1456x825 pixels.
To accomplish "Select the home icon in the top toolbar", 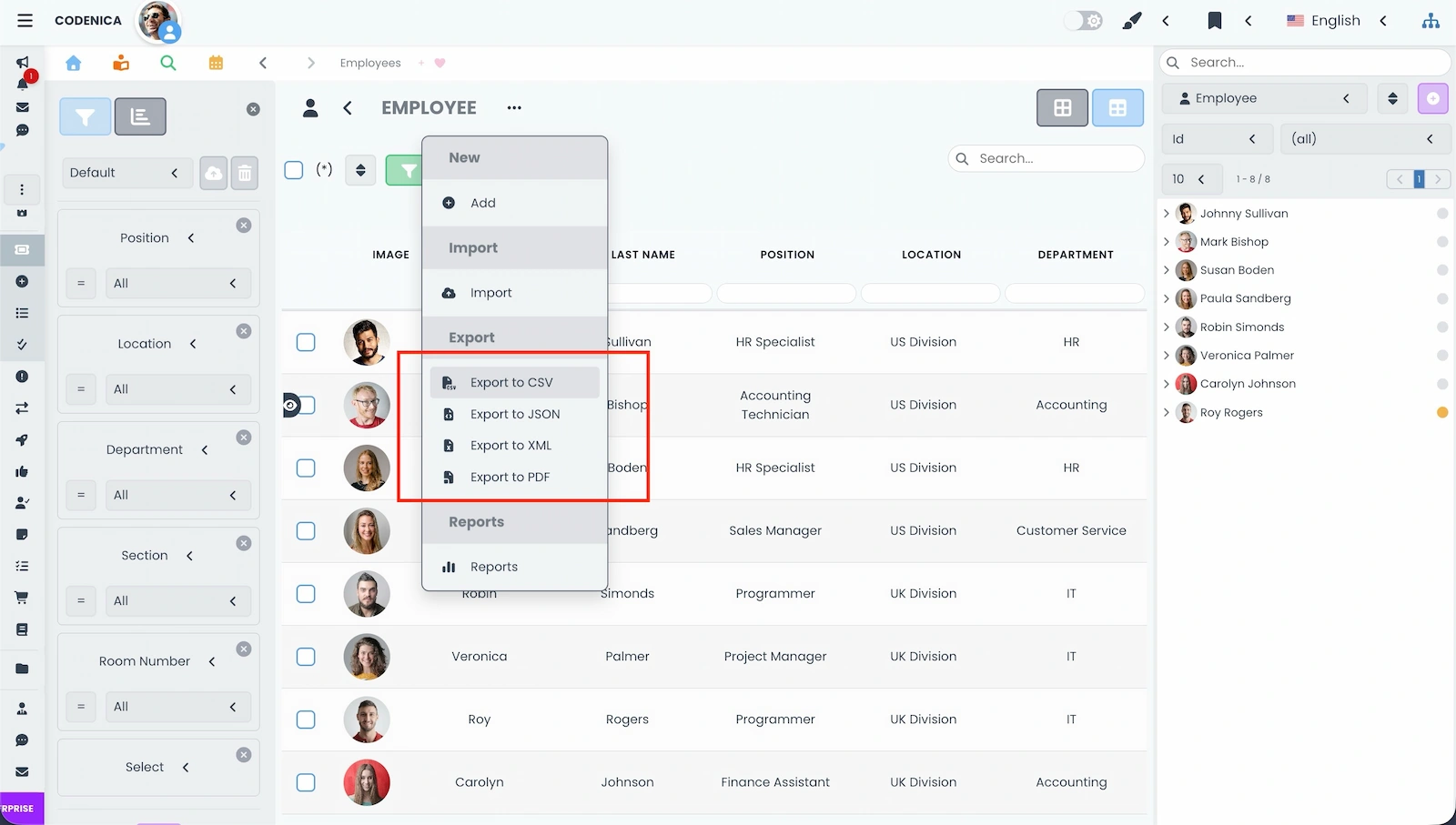I will [74, 63].
